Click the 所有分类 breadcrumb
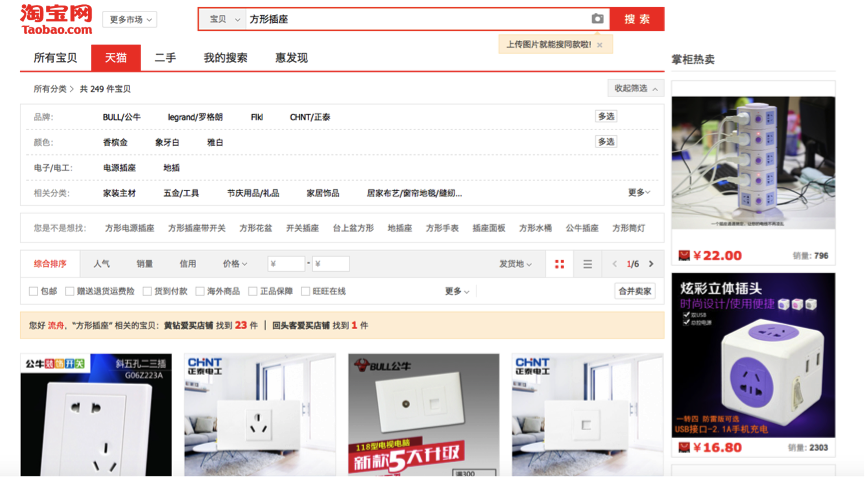Screen dimensions: 865x477 coord(50,89)
